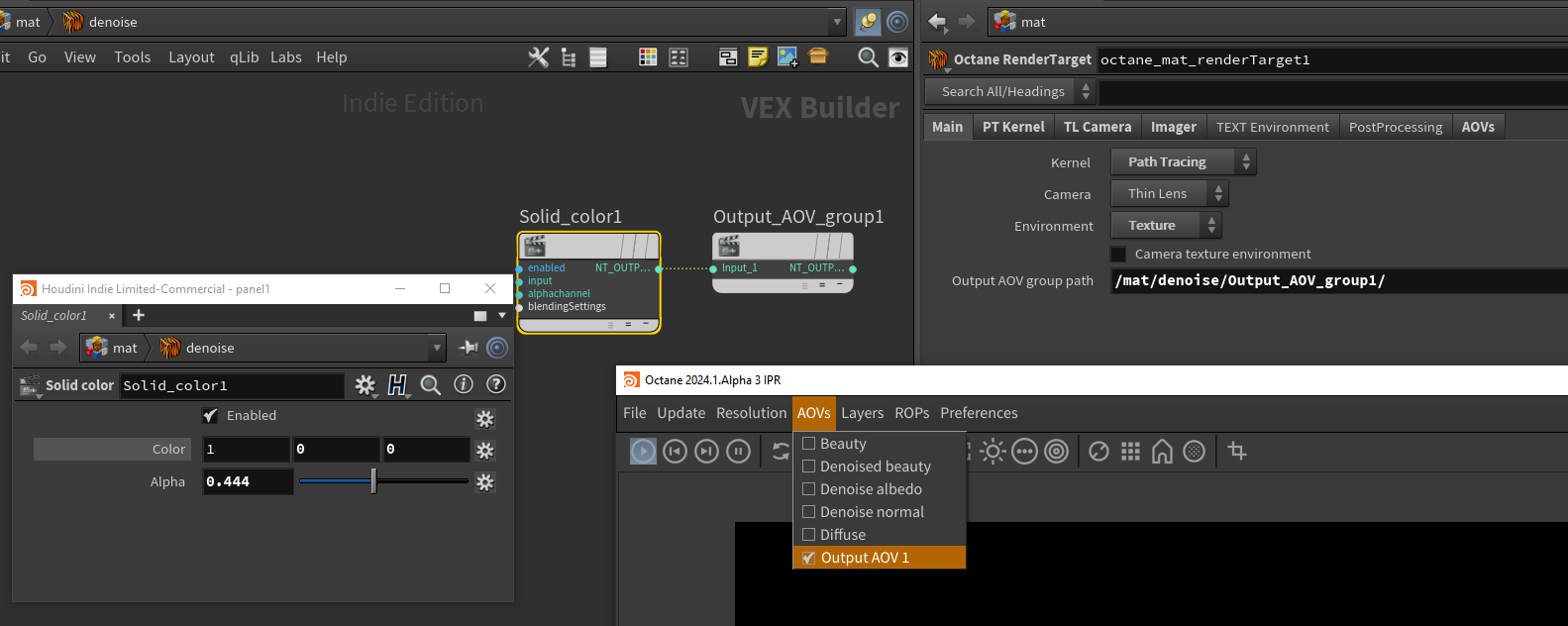Click the orange box subnet icon
This screenshot has width=1568, height=626.
[818, 56]
